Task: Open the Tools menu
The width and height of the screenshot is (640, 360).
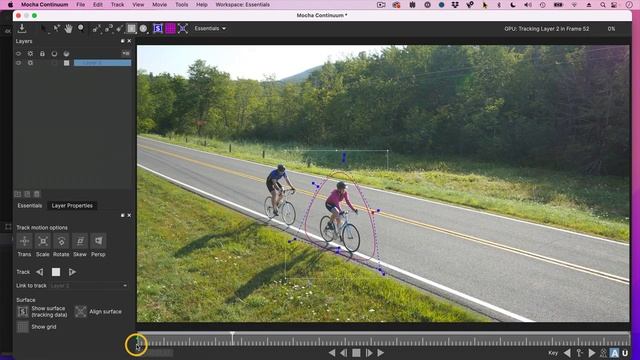Action: (x=182, y=4)
